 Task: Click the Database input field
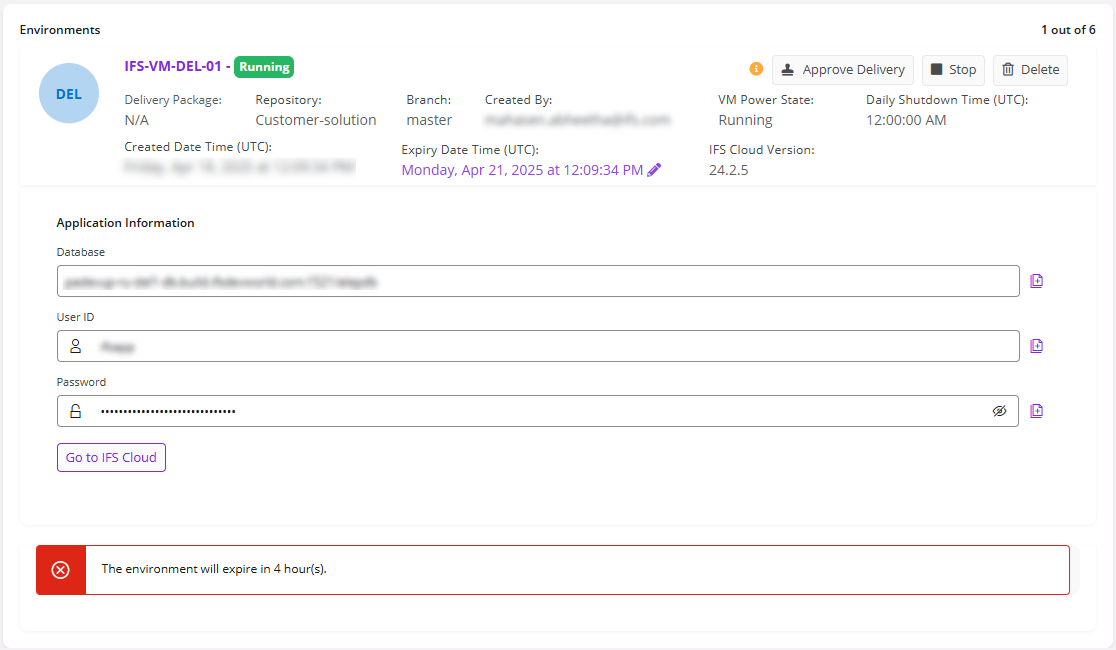(538, 281)
